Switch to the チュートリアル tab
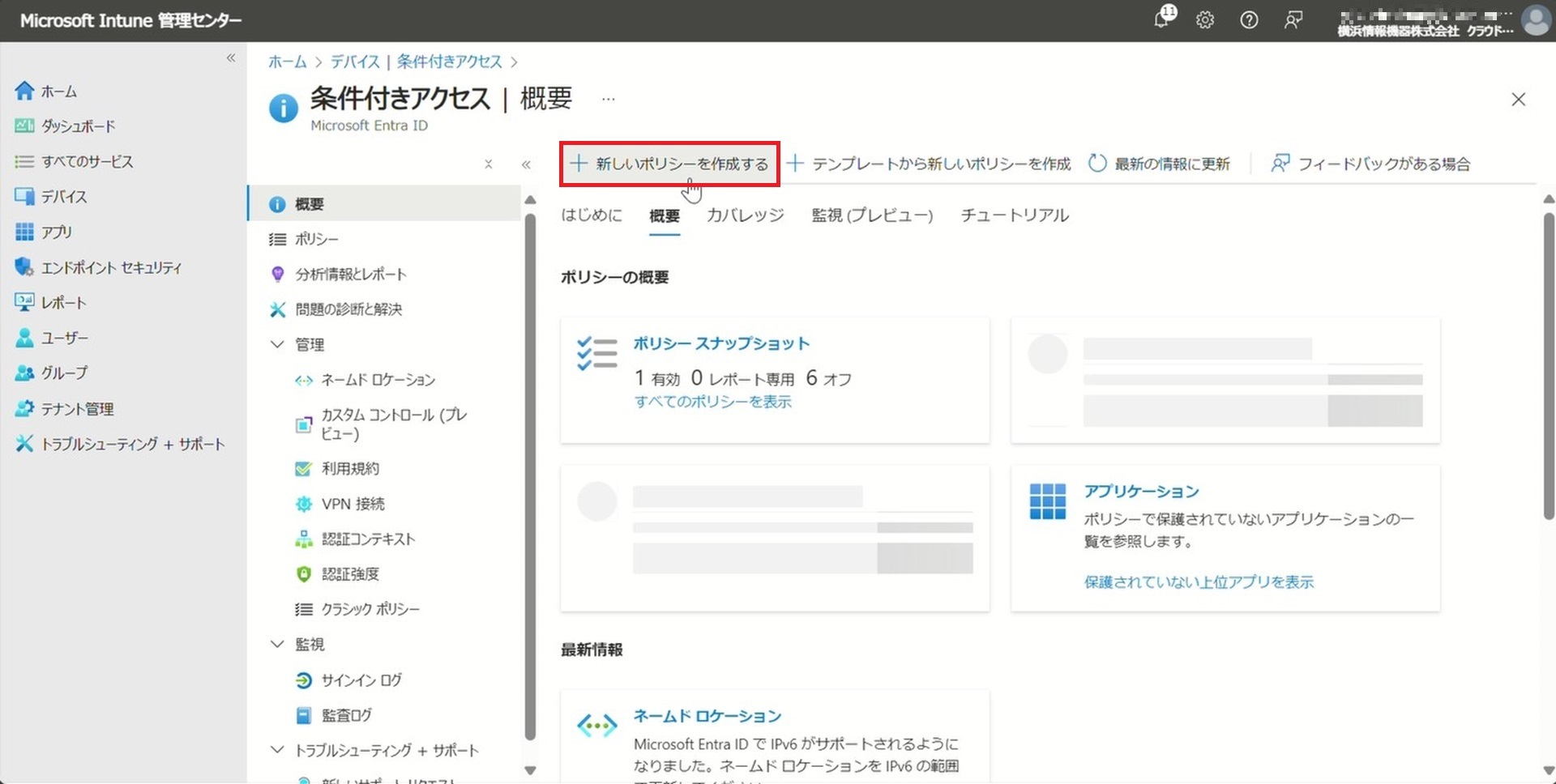The image size is (1556, 784). click(x=1015, y=215)
